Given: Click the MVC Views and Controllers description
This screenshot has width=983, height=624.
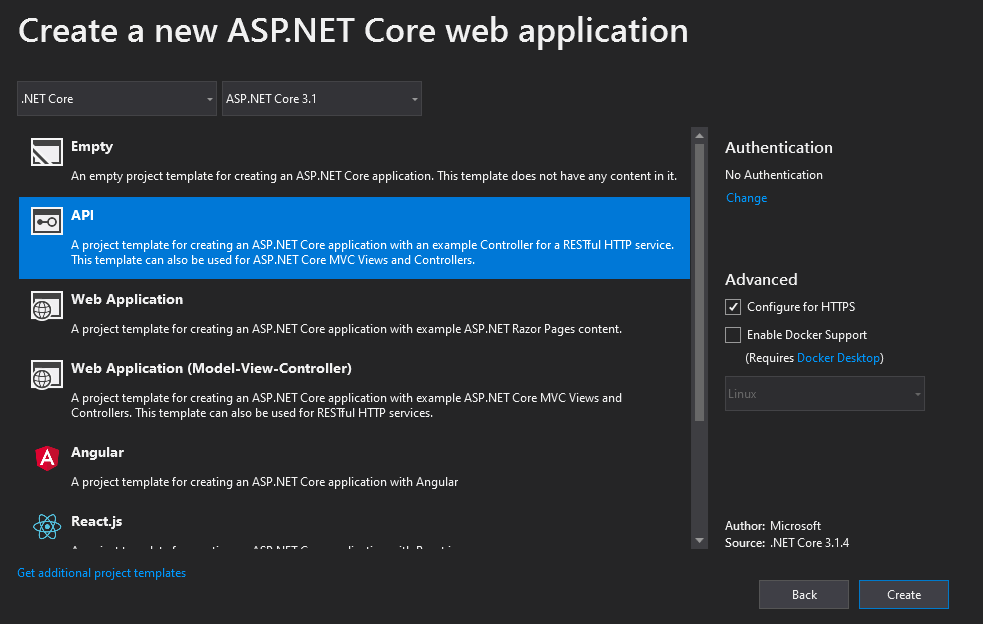Looking at the screenshot, I should (346, 406).
